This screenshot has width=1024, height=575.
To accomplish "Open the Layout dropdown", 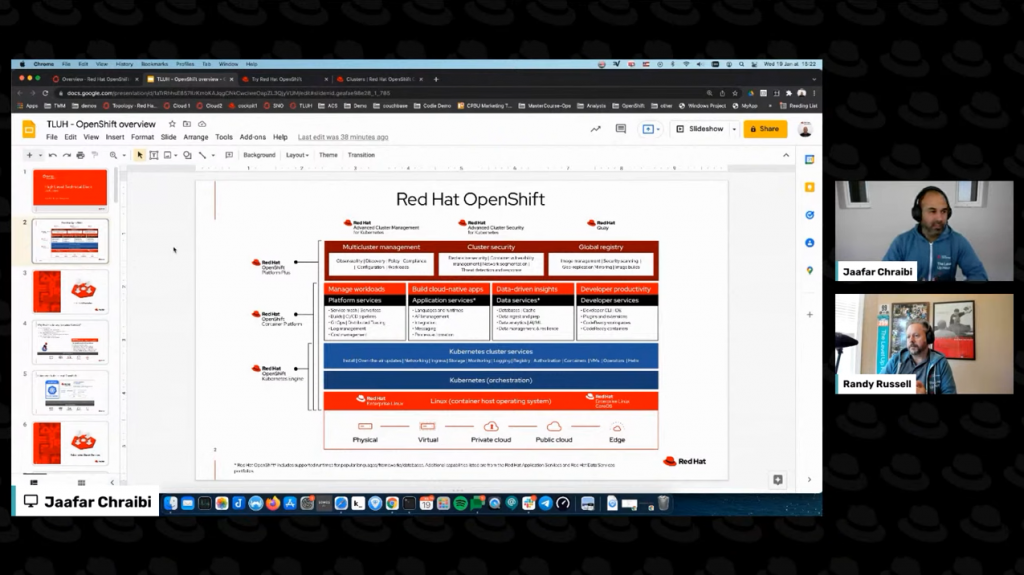I will tap(297, 155).
